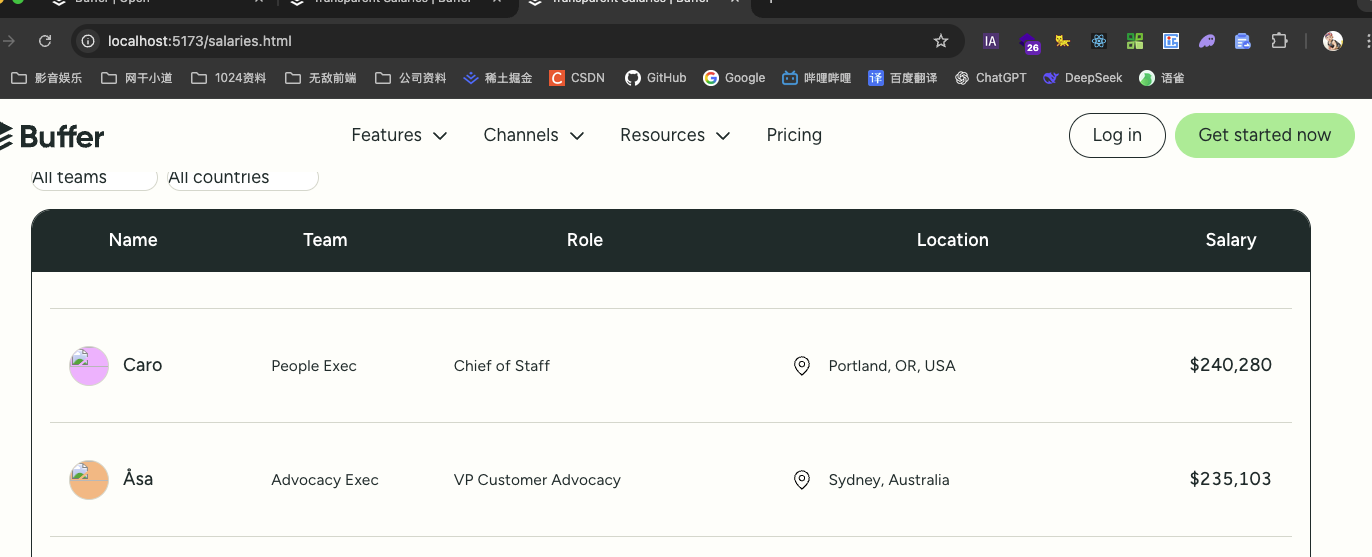This screenshot has height=557, width=1372.
Task: Open the Google bookmark
Action: click(734, 78)
